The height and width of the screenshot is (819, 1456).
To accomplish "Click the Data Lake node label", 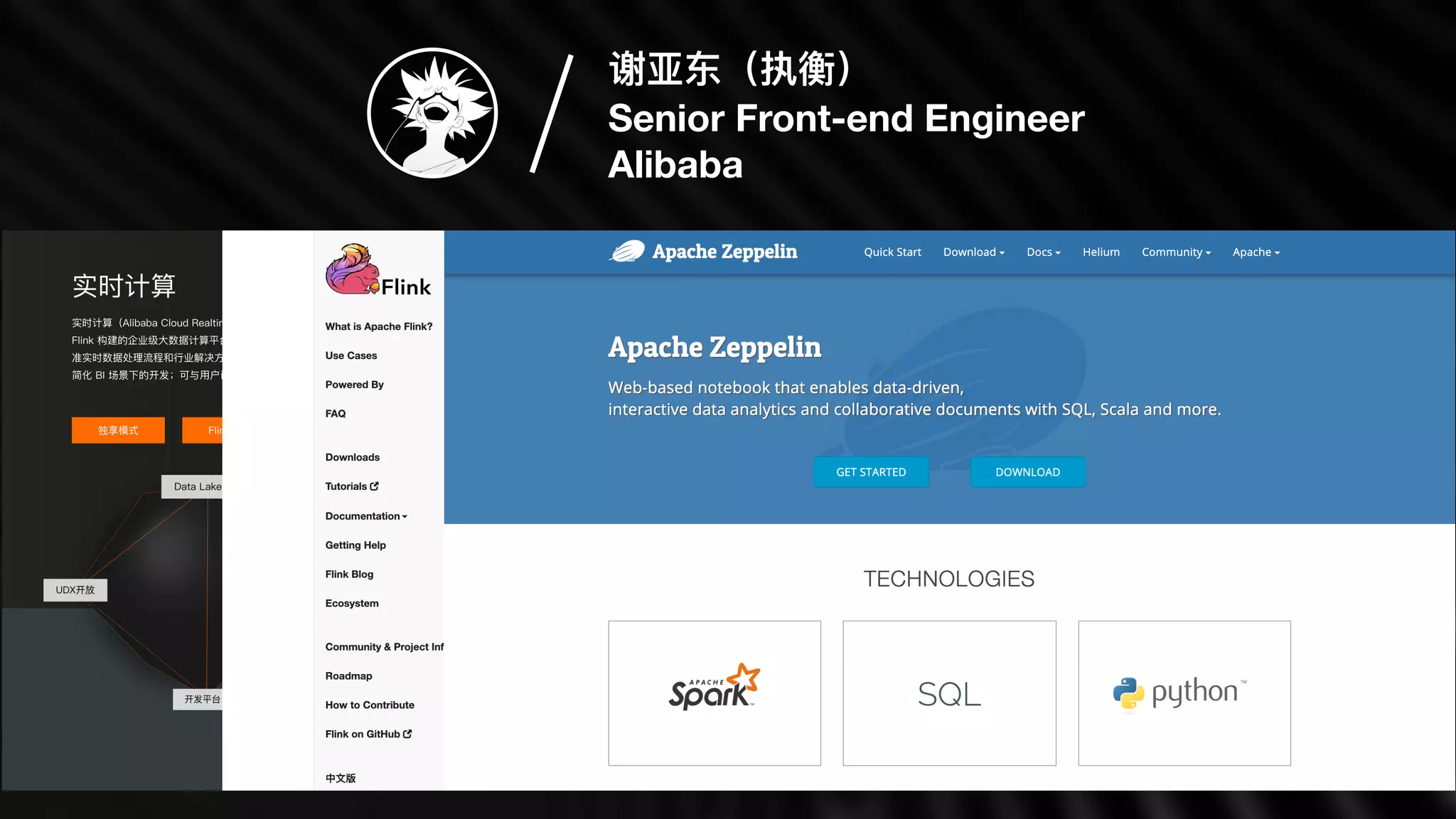I will [x=192, y=486].
